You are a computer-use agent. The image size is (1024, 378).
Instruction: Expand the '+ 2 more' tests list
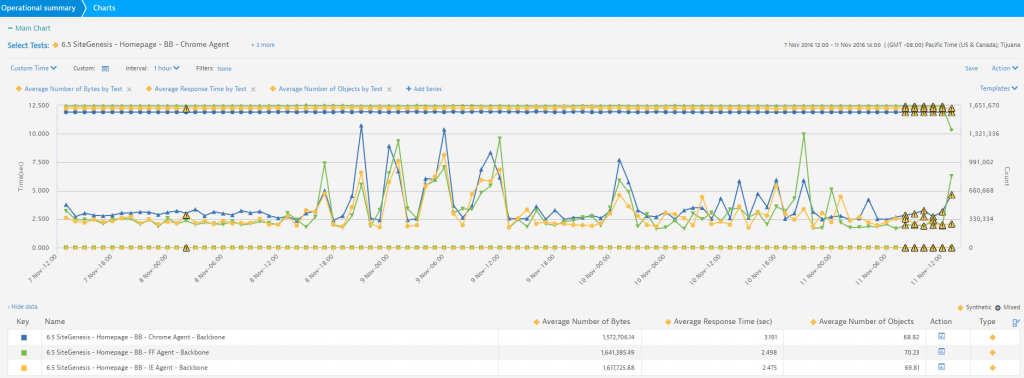[x=263, y=45]
